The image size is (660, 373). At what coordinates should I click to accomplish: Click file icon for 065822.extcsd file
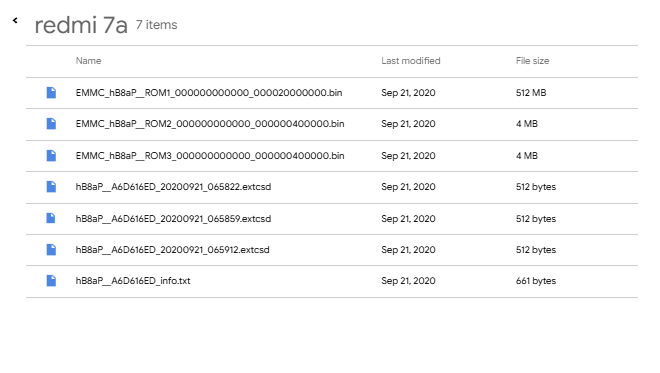pos(51,186)
